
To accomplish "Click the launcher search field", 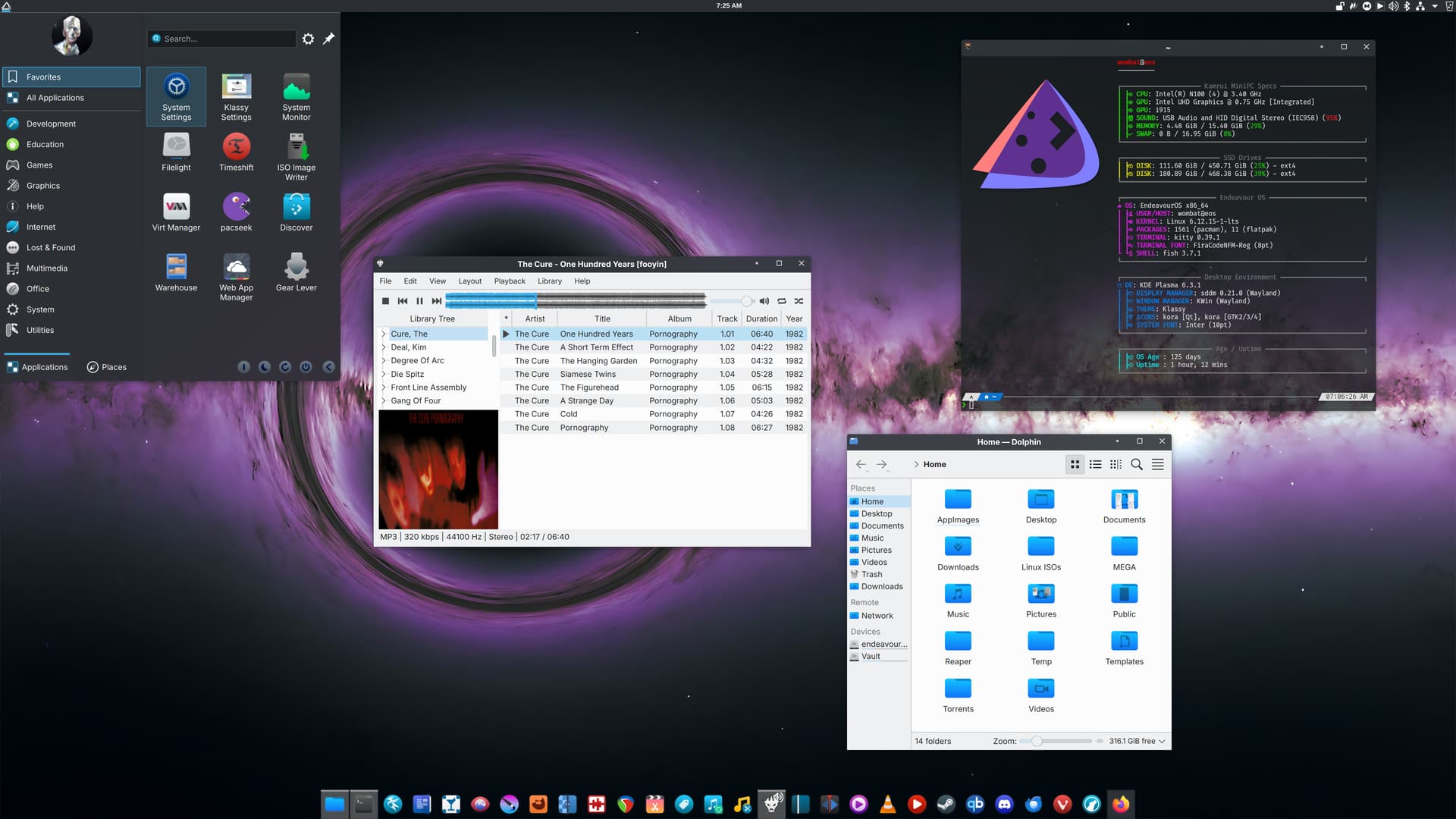I will 221,39.
